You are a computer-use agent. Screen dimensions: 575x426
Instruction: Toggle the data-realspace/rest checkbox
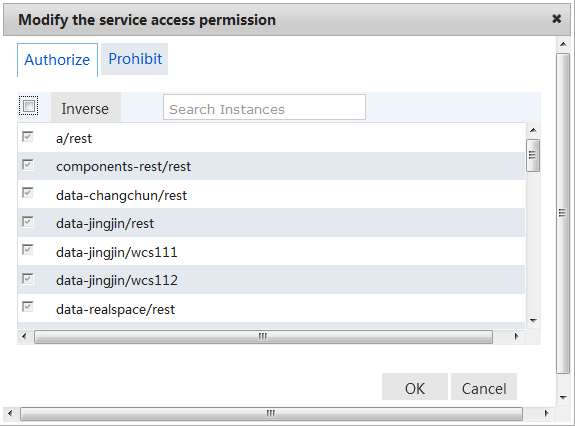pos(28,306)
